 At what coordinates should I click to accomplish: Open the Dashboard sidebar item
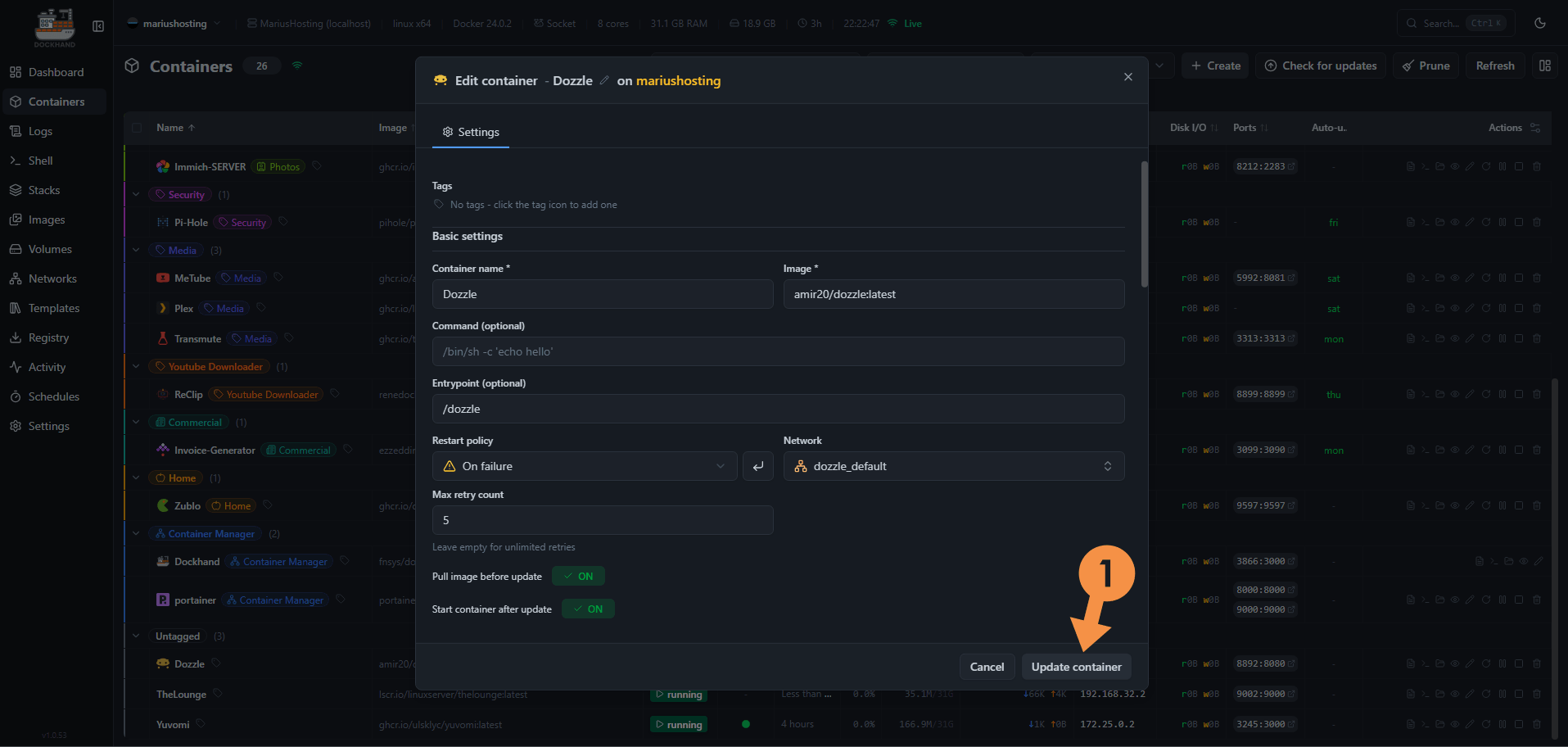click(x=55, y=72)
